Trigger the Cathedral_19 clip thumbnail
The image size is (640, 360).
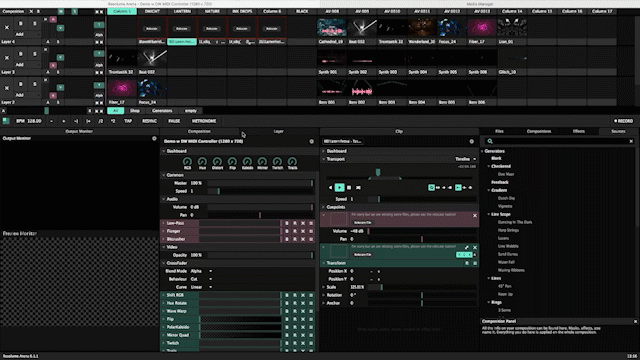click(x=331, y=28)
